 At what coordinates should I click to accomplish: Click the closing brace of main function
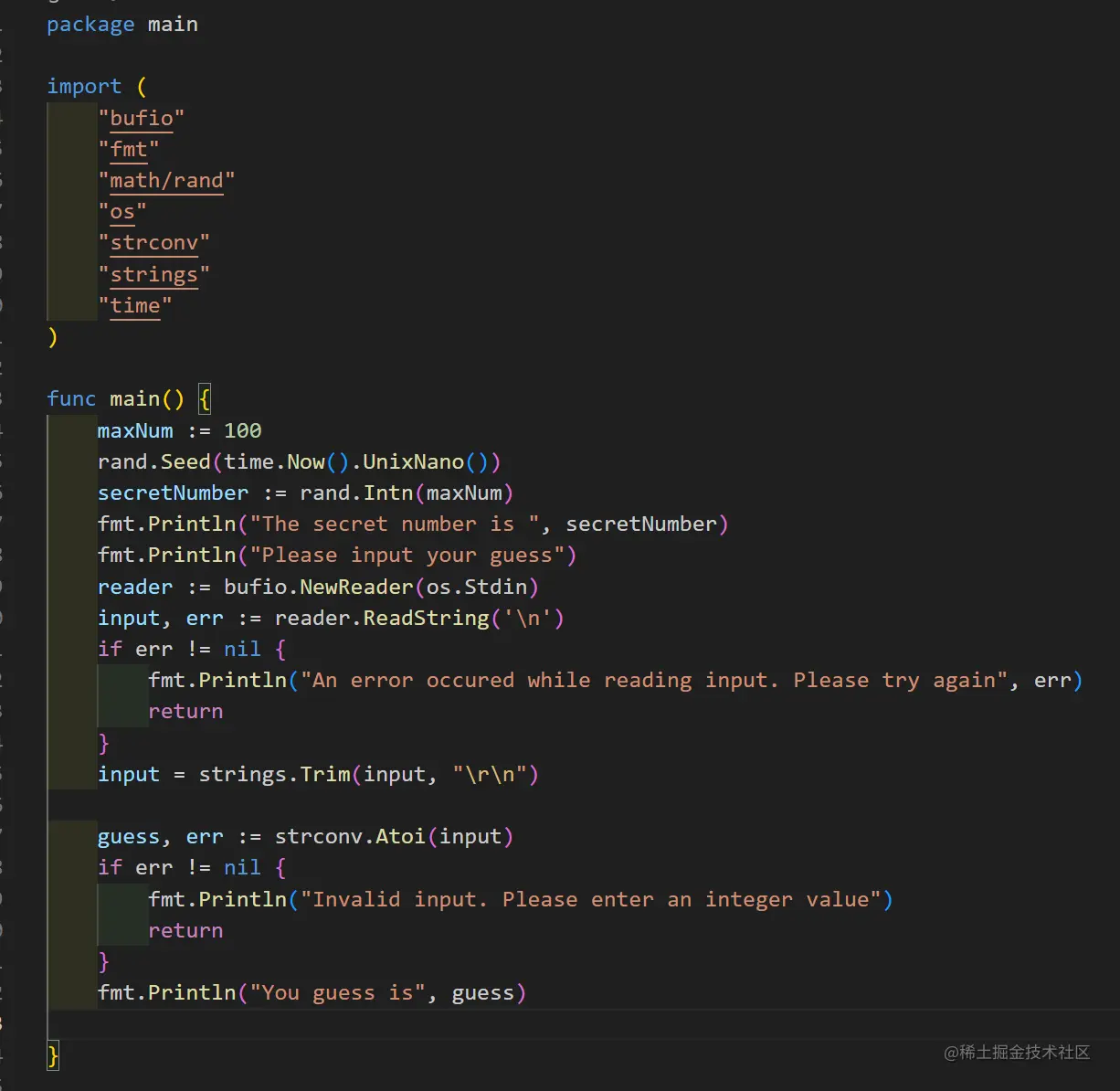pyautogui.click(x=53, y=1056)
